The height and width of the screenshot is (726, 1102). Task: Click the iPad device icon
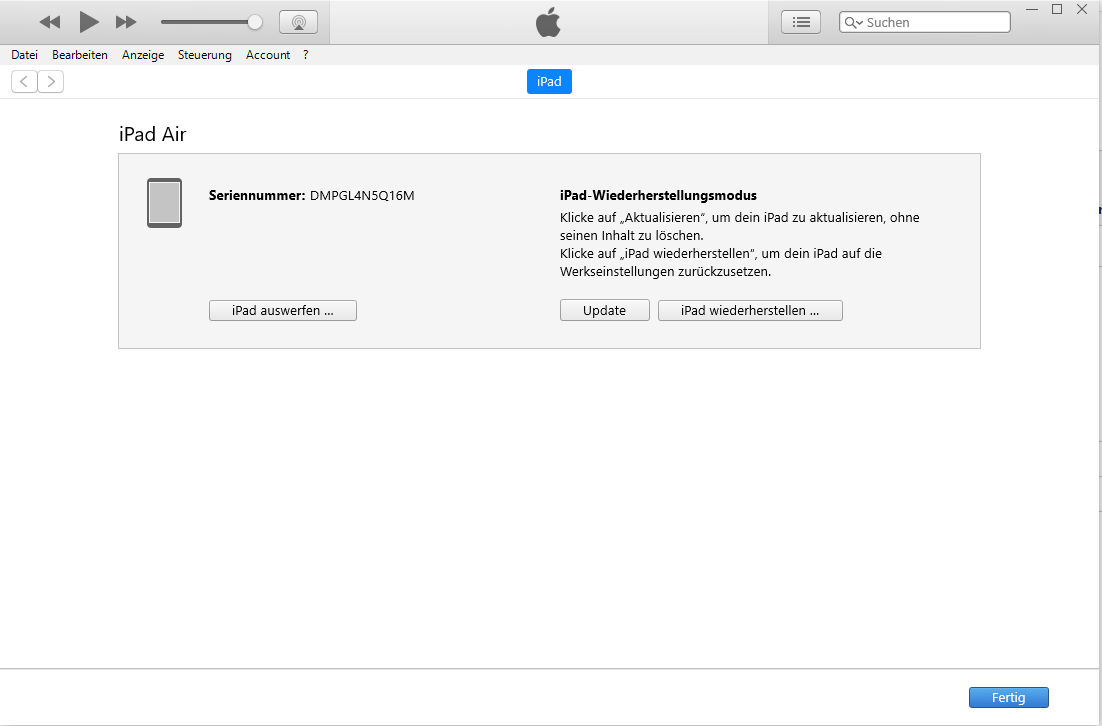(164, 203)
